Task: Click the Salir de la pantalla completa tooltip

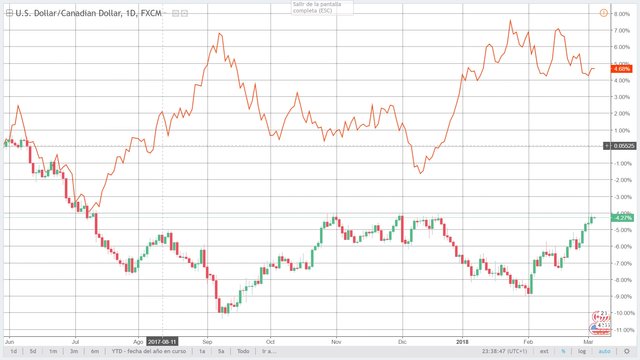Action: [322, 7]
